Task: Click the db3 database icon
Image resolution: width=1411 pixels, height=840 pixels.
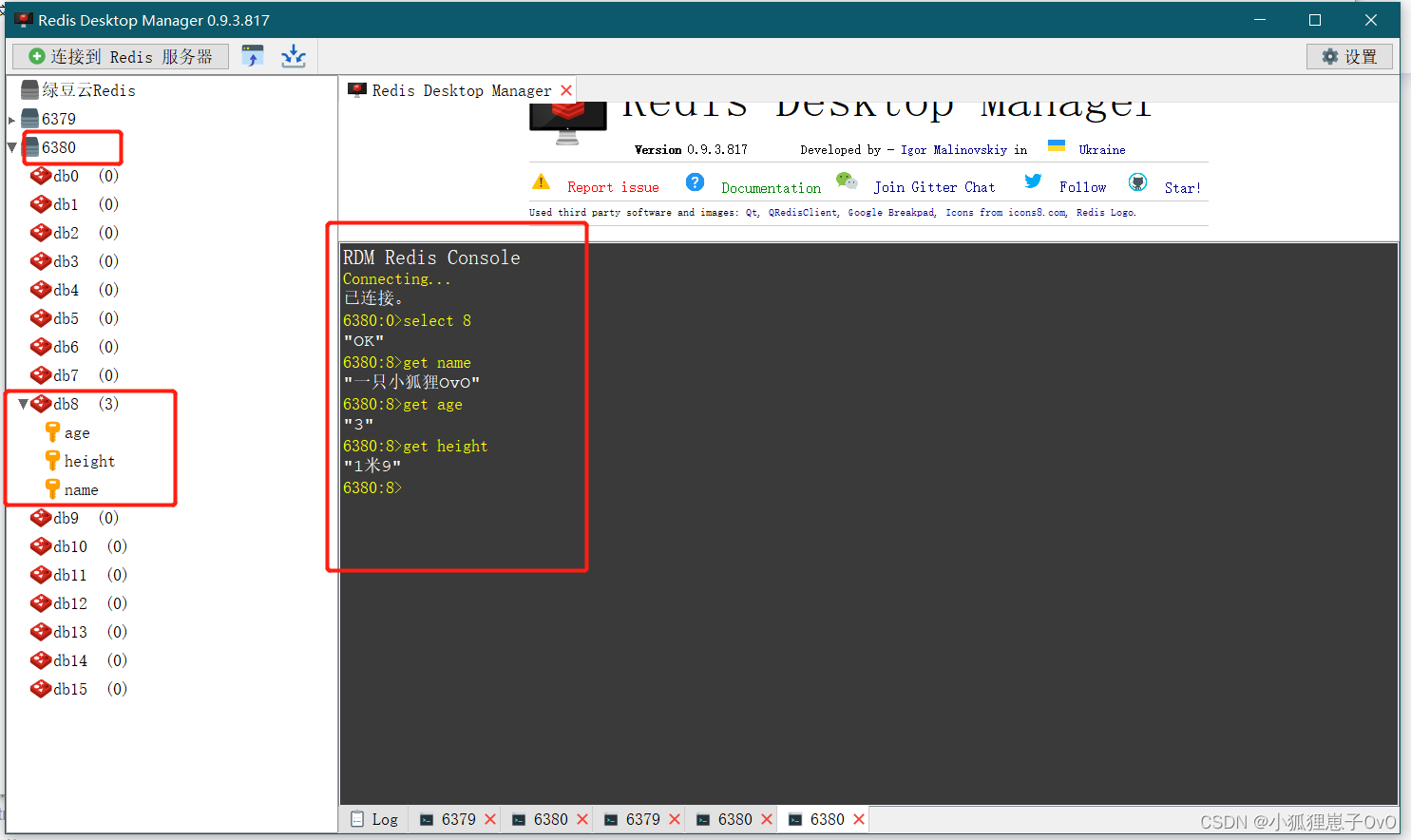Action: [x=41, y=261]
